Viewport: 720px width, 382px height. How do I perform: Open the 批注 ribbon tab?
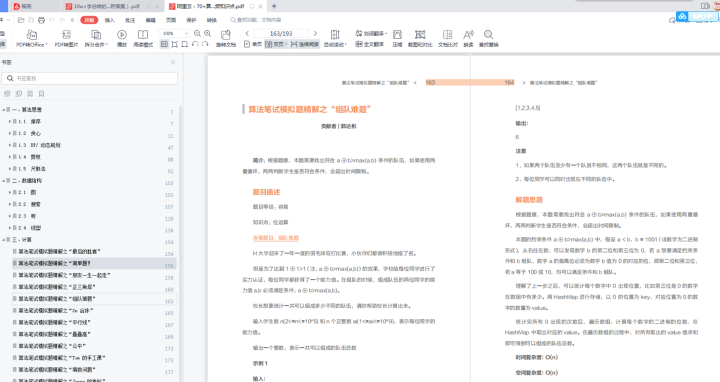(x=130, y=20)
